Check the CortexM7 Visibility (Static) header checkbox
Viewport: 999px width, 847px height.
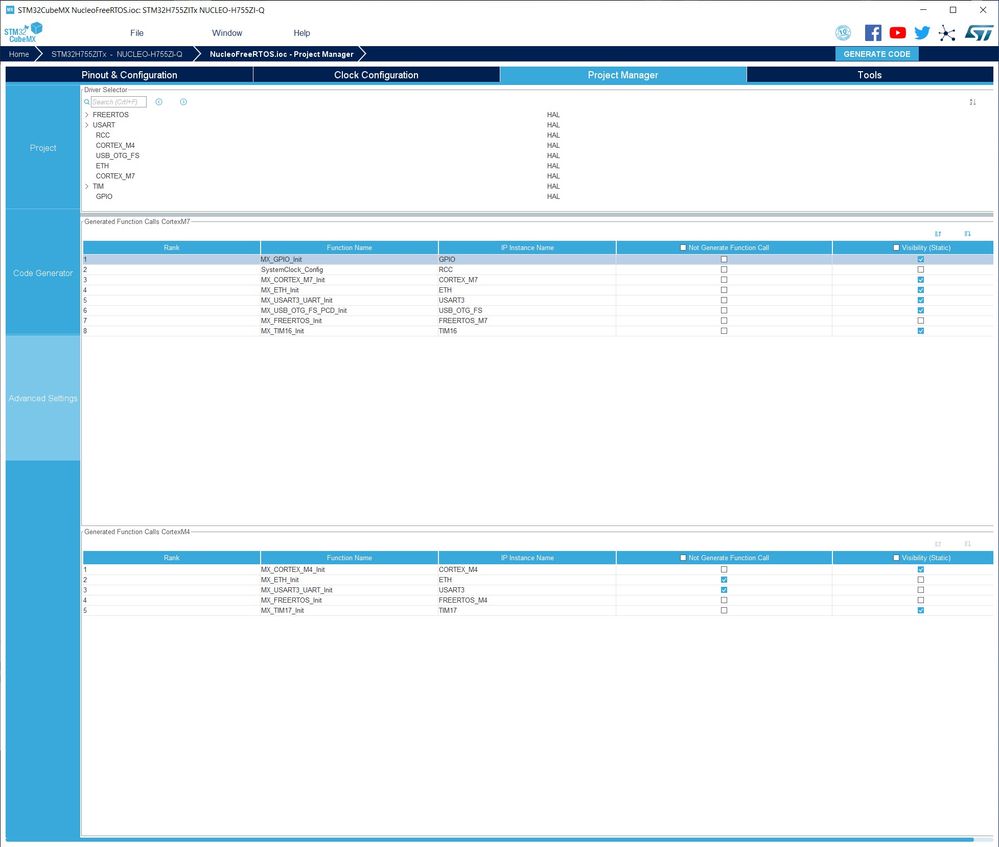(896, 247)
